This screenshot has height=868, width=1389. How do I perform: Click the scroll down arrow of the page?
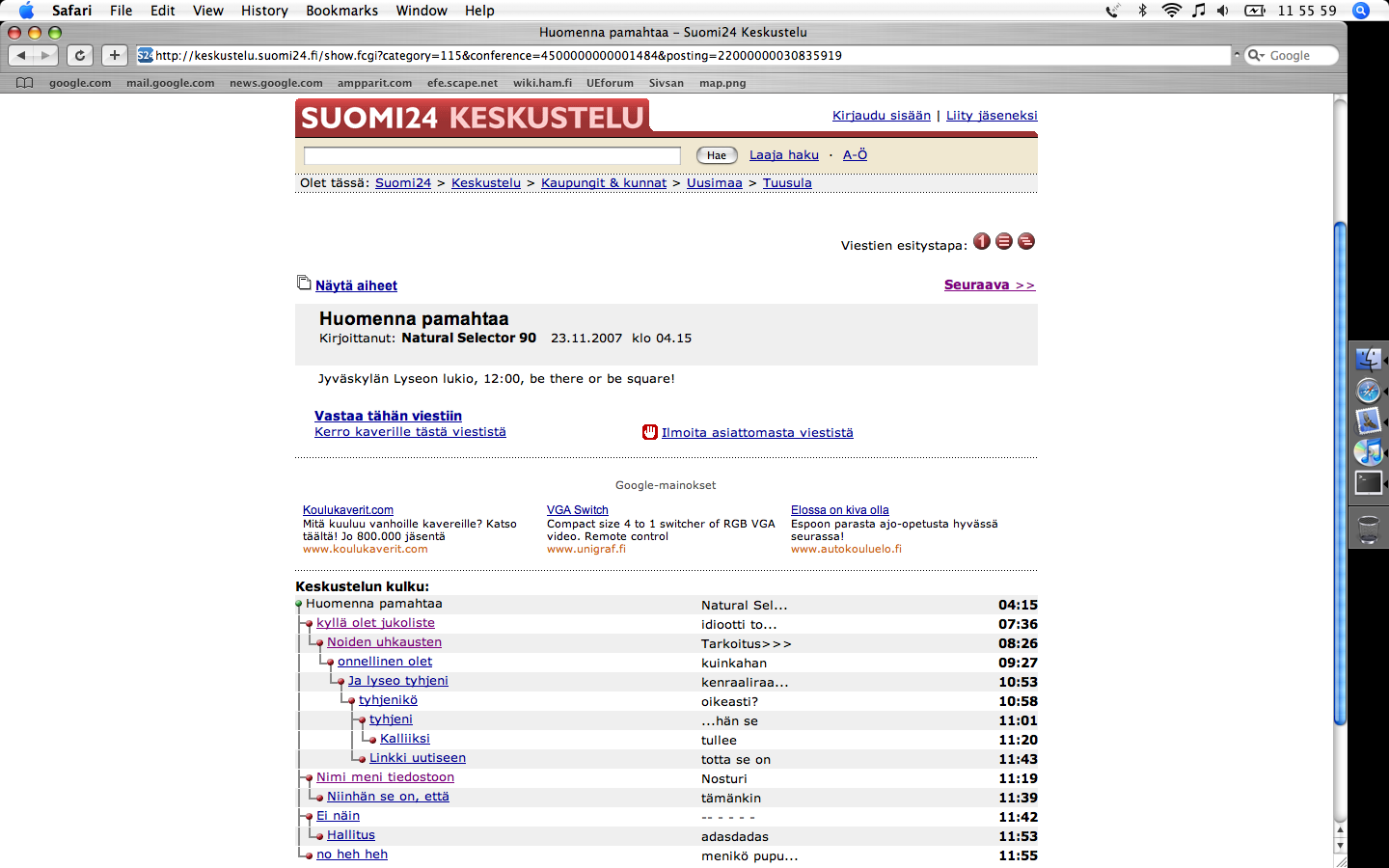[x=1340, y=846]
